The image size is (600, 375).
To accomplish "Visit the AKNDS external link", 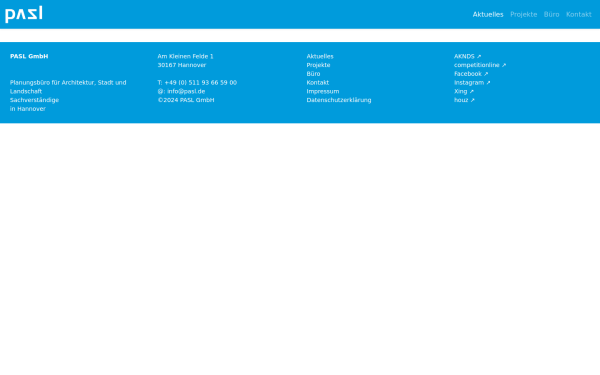I will [x=467, y=56].
